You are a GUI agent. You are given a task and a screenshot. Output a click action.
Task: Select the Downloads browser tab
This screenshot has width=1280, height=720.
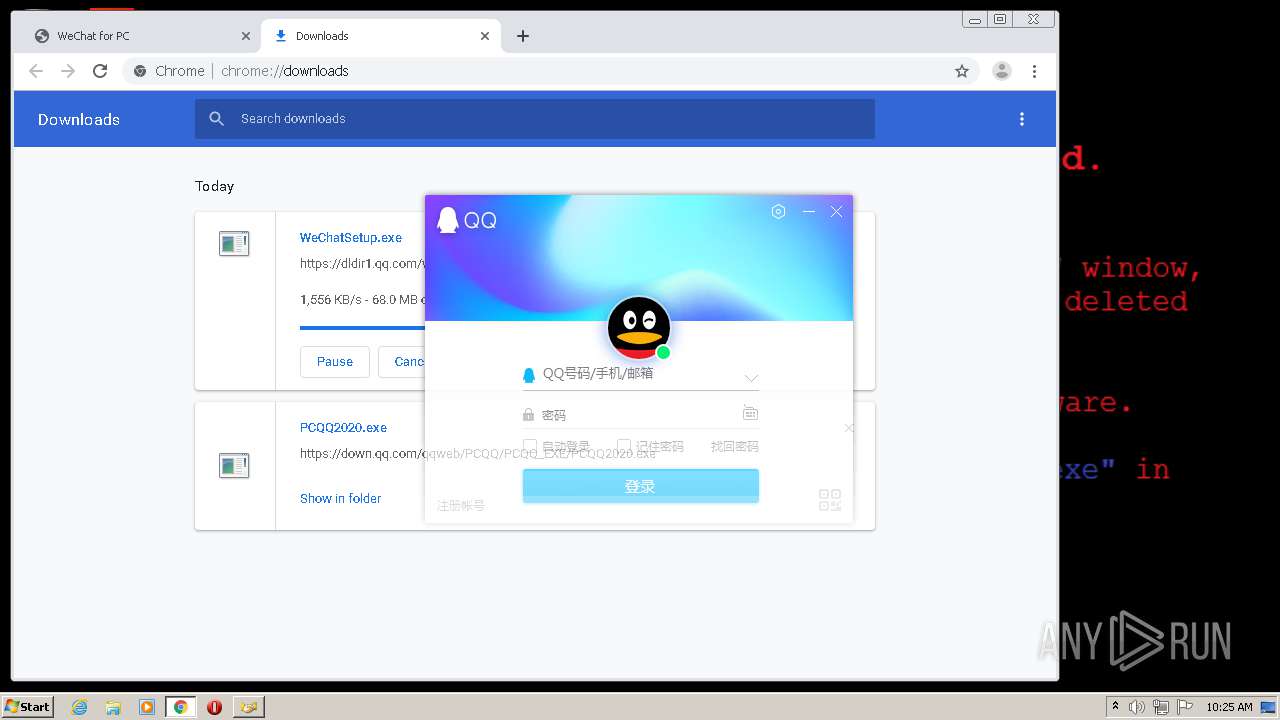click(380, 36)
